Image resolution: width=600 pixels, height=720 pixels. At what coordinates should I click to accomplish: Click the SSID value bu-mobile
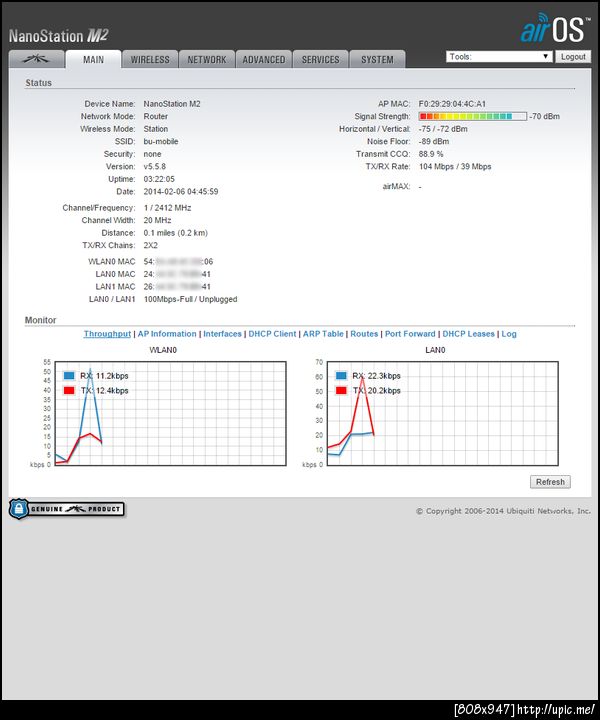point(161,141)
